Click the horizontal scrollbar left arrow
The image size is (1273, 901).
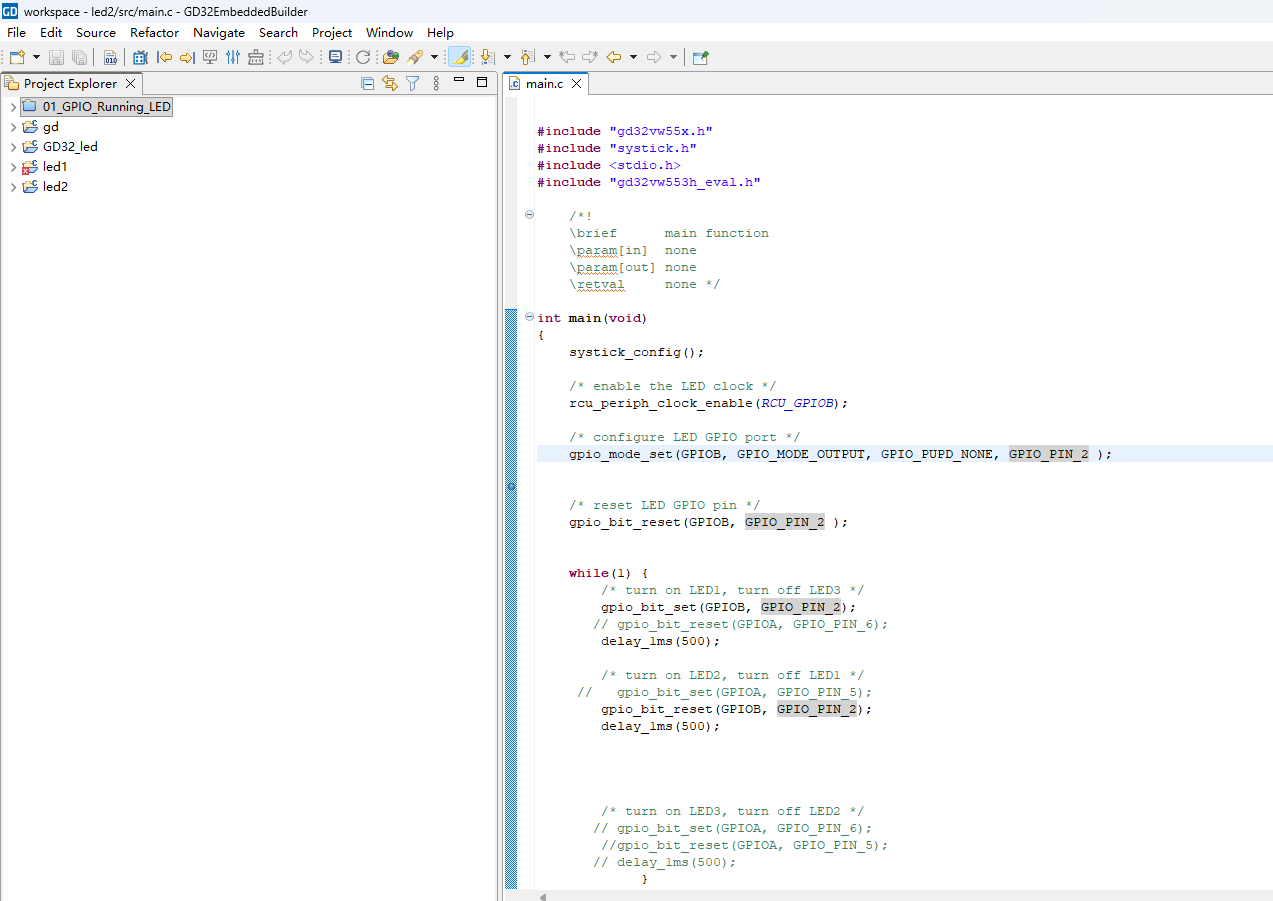pyautogui.click(x=543, y=896)
